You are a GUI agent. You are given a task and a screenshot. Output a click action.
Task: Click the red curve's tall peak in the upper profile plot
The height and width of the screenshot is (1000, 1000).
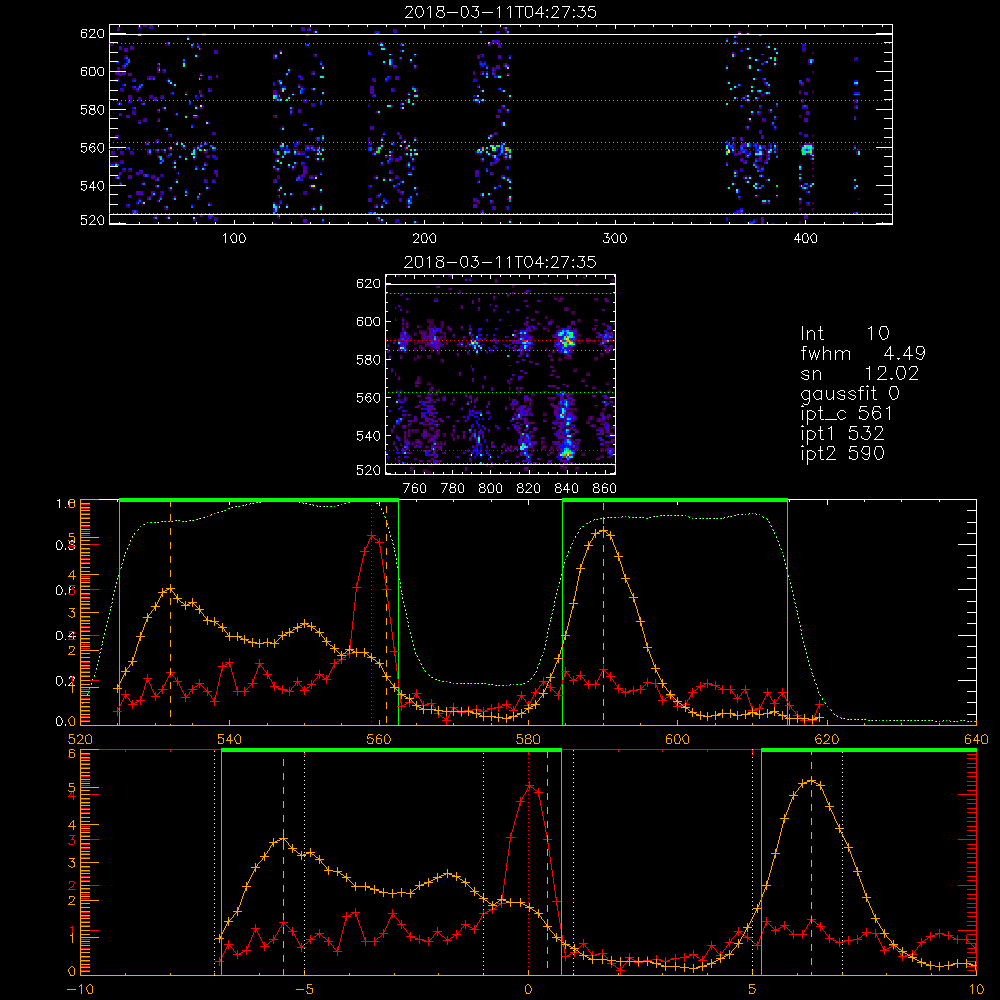pos(372,534)
